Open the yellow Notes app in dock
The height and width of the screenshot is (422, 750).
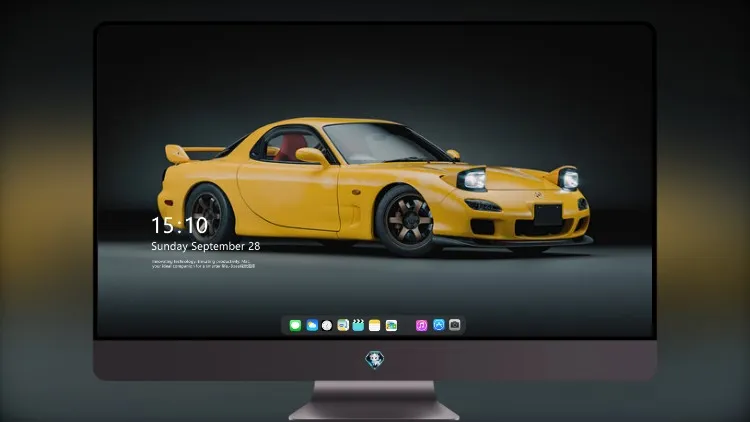click(x=375, y=325)
